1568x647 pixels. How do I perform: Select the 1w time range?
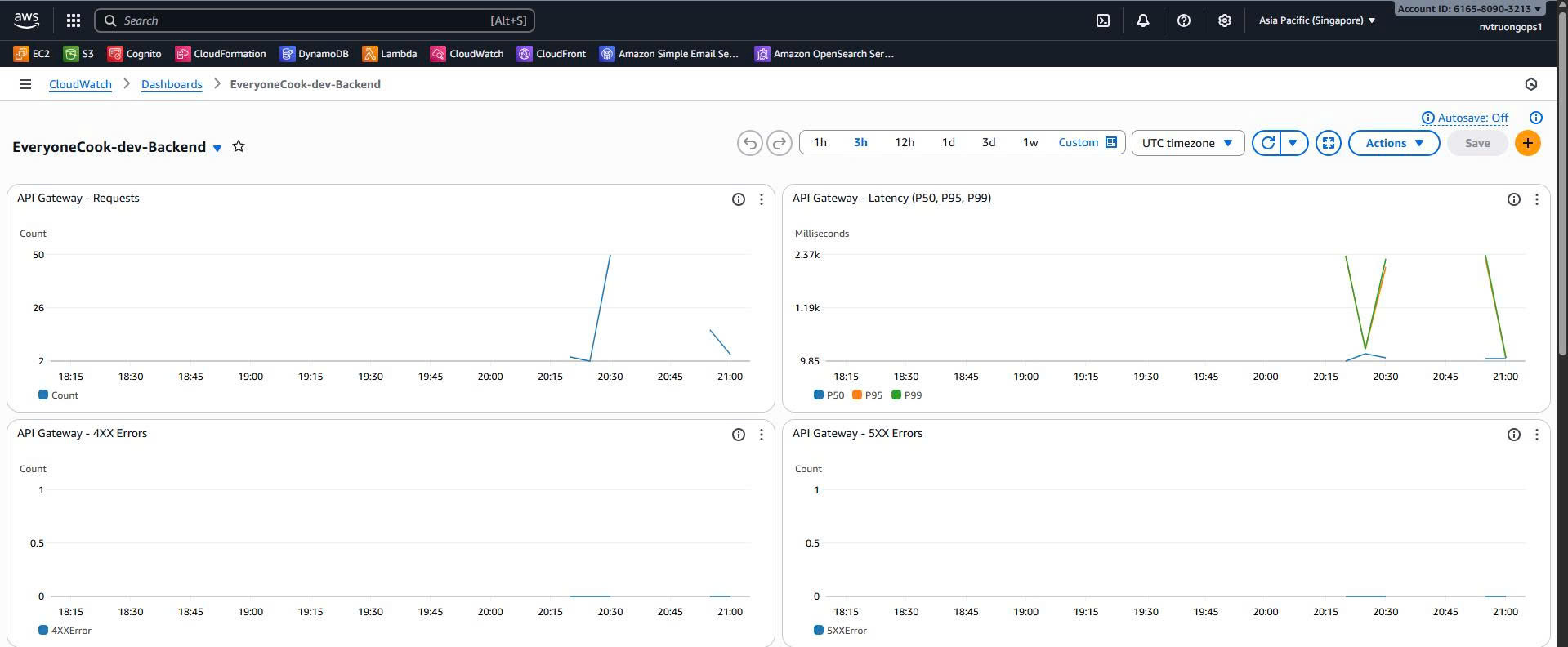pos(1030,142)
